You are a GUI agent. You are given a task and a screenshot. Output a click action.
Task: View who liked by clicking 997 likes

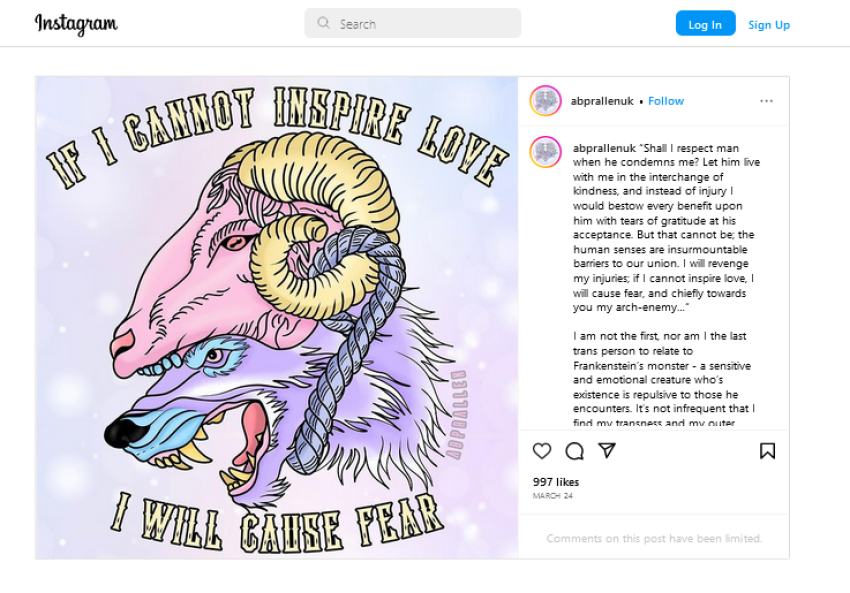tap(555, 481)
